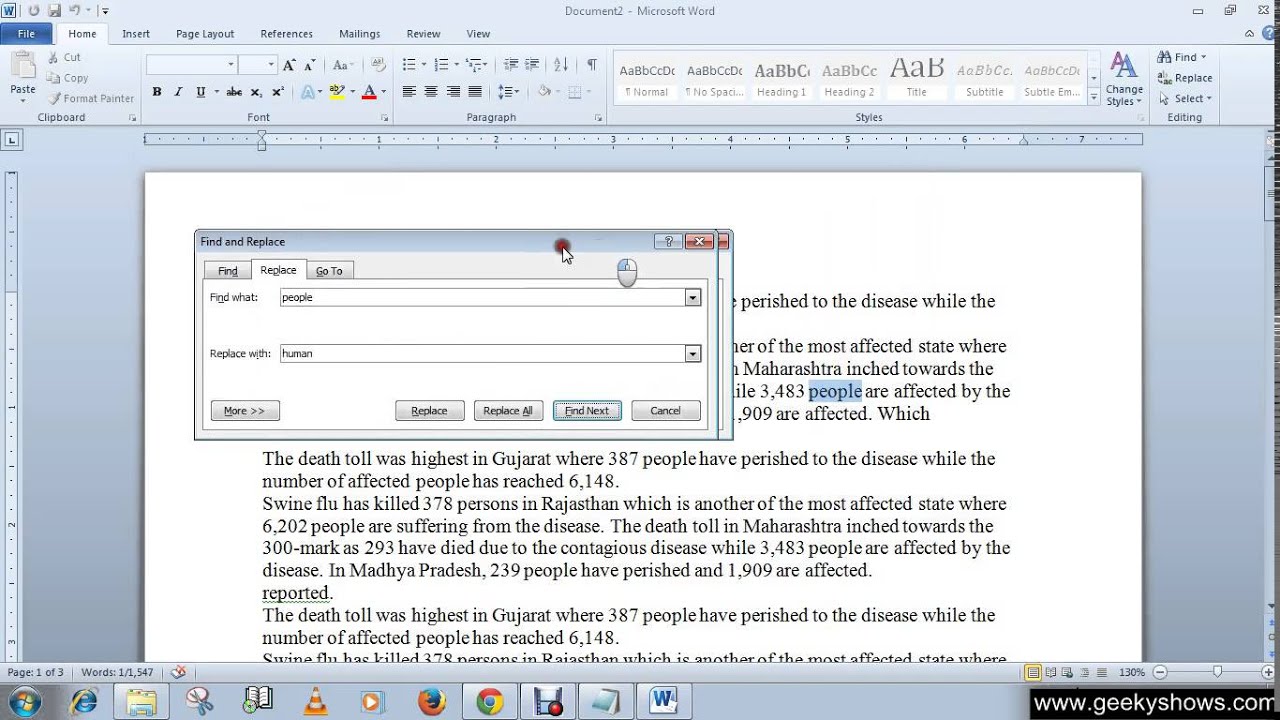Viewport: 1280px width, 720px height.
Task: Click the zoom slider handle
Action: point(1217,672)
